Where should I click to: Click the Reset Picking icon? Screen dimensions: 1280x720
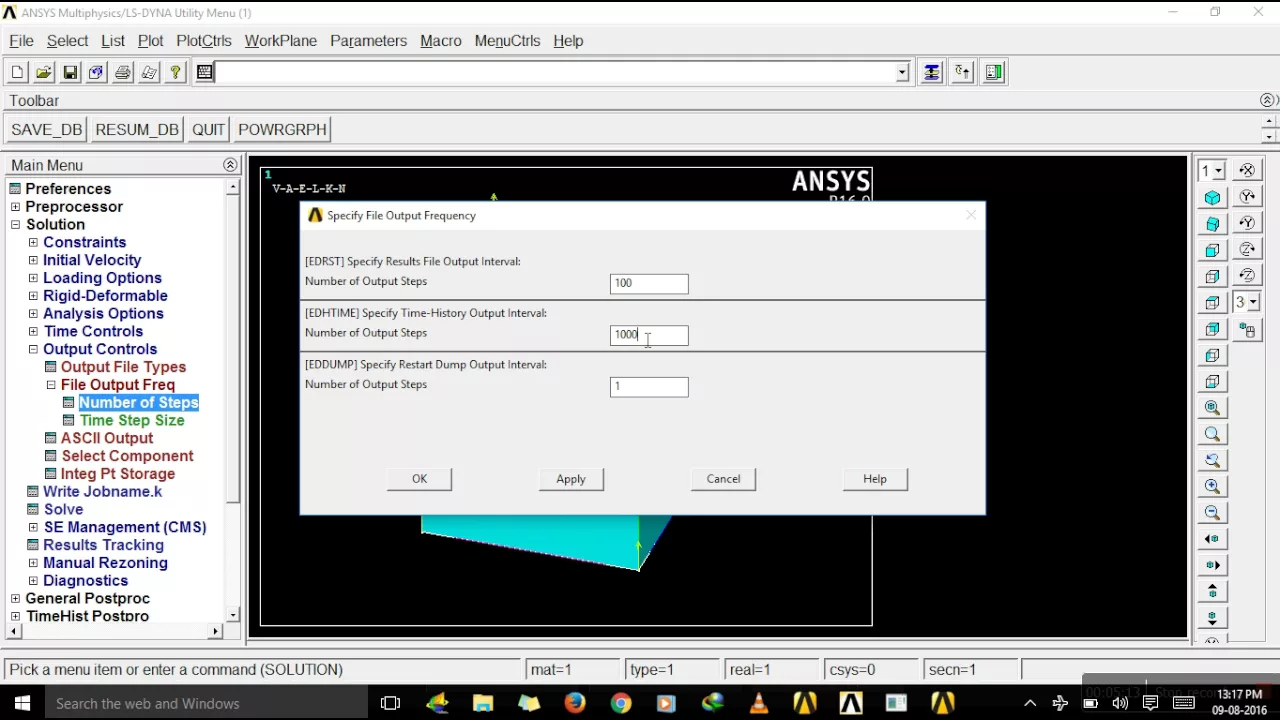click(x=962, y=72)
